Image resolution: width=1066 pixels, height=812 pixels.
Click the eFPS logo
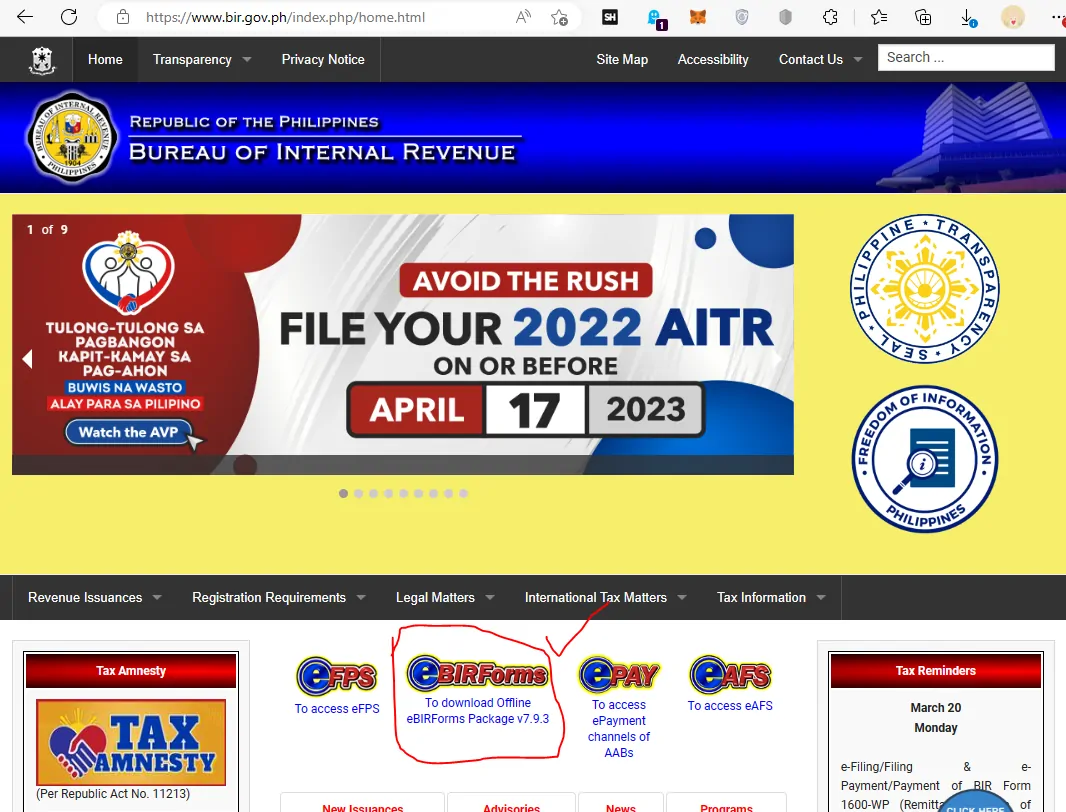coord(337,675)
